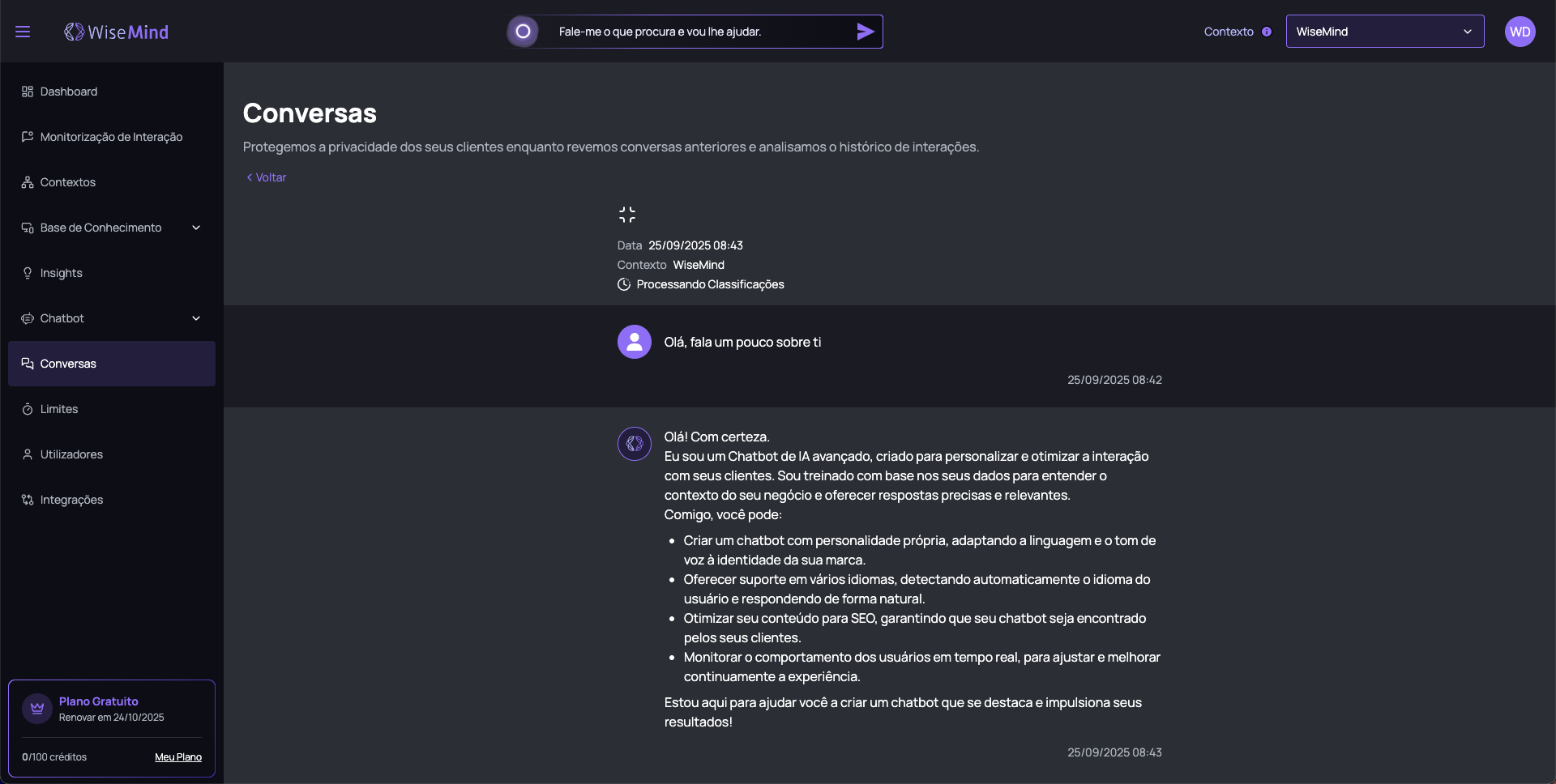The height and width of the screenshot is (784, 1556).
Task: Click the circular assistant icon in search bar
Action: [x=524, y=32]
